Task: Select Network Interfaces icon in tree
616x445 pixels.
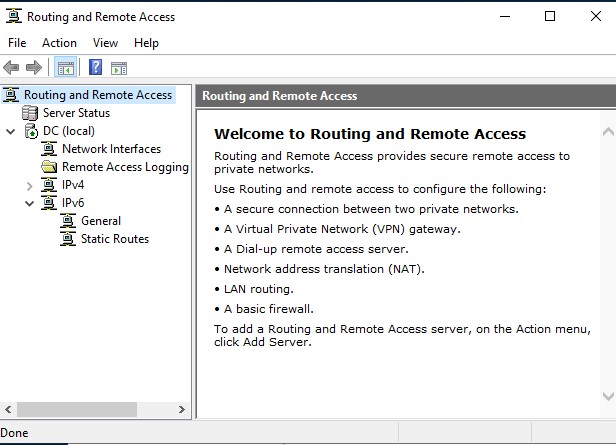Action: (49, 149)
